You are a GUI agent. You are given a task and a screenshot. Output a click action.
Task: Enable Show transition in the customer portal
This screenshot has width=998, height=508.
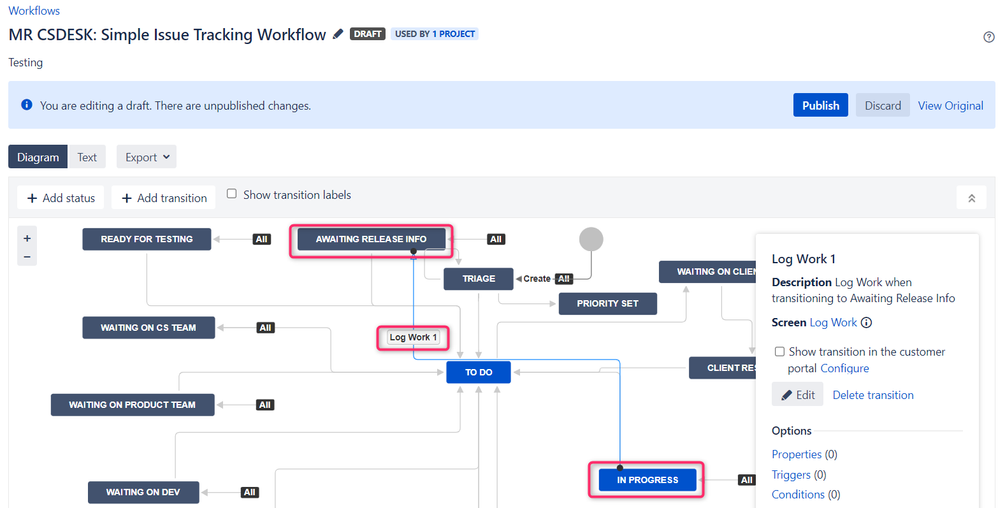780,351
